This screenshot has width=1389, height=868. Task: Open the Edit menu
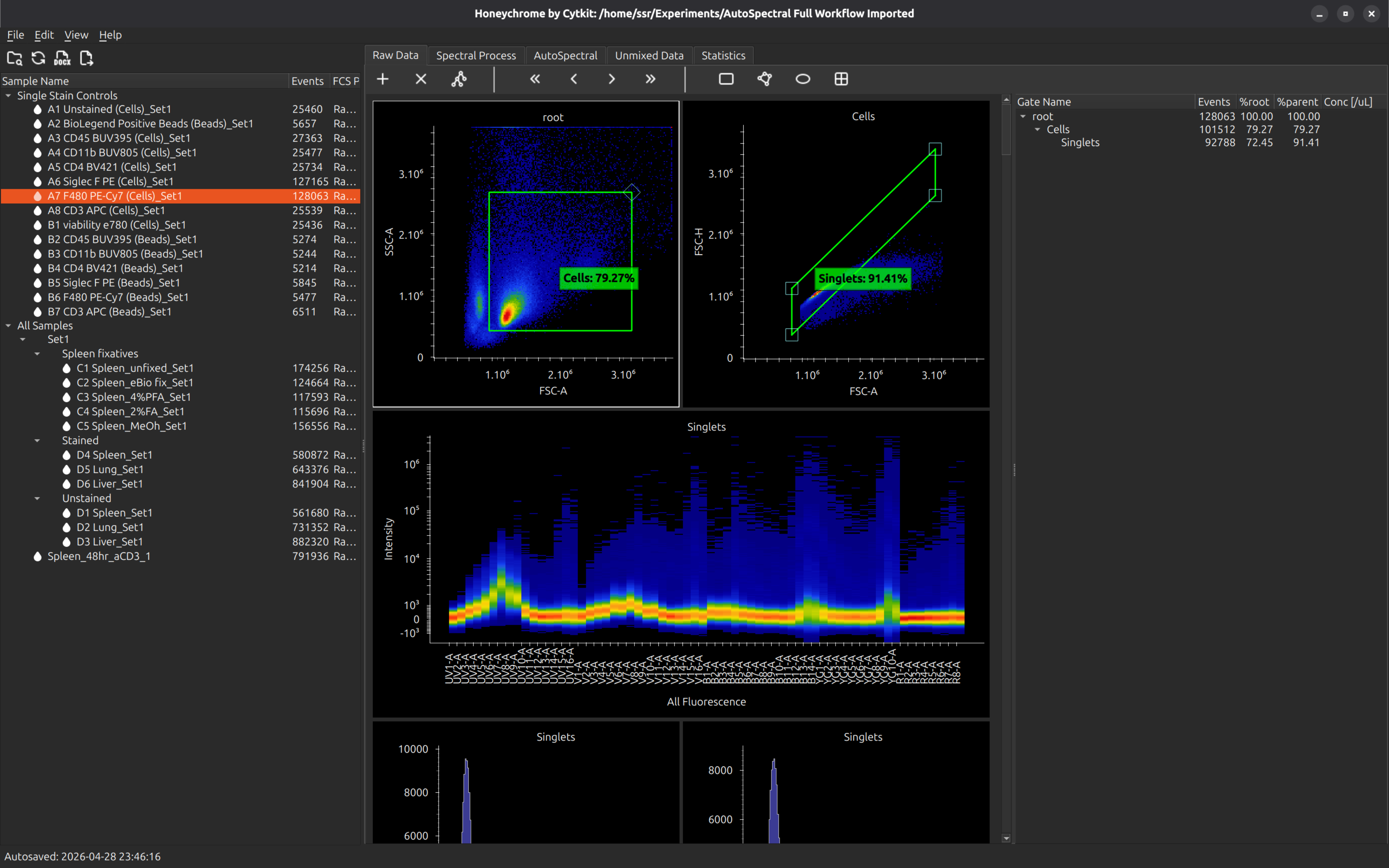(44, 35)
